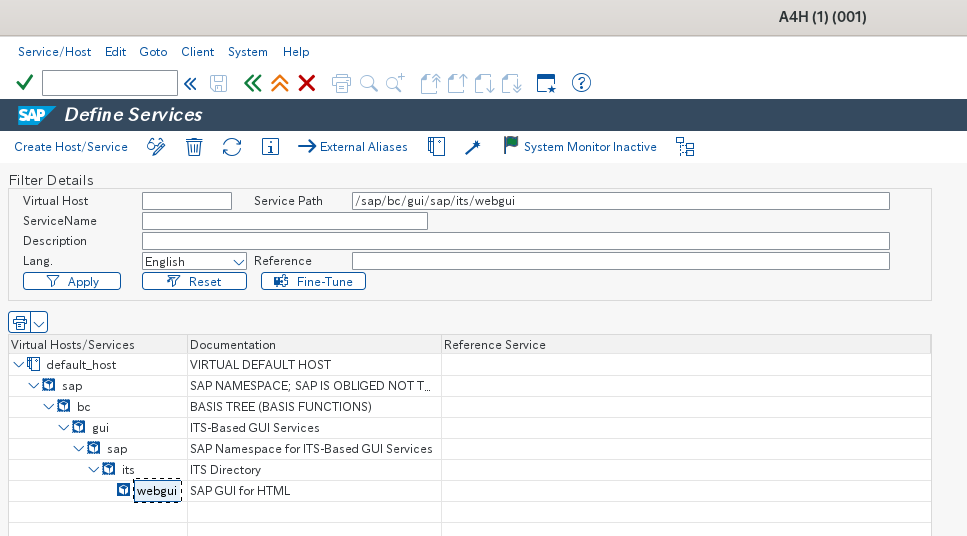Click 'BASIS TREE (BASIS FUNCTIONS)' text
Image resolution: width=967 pixels, height=536 pixels.
281,407
